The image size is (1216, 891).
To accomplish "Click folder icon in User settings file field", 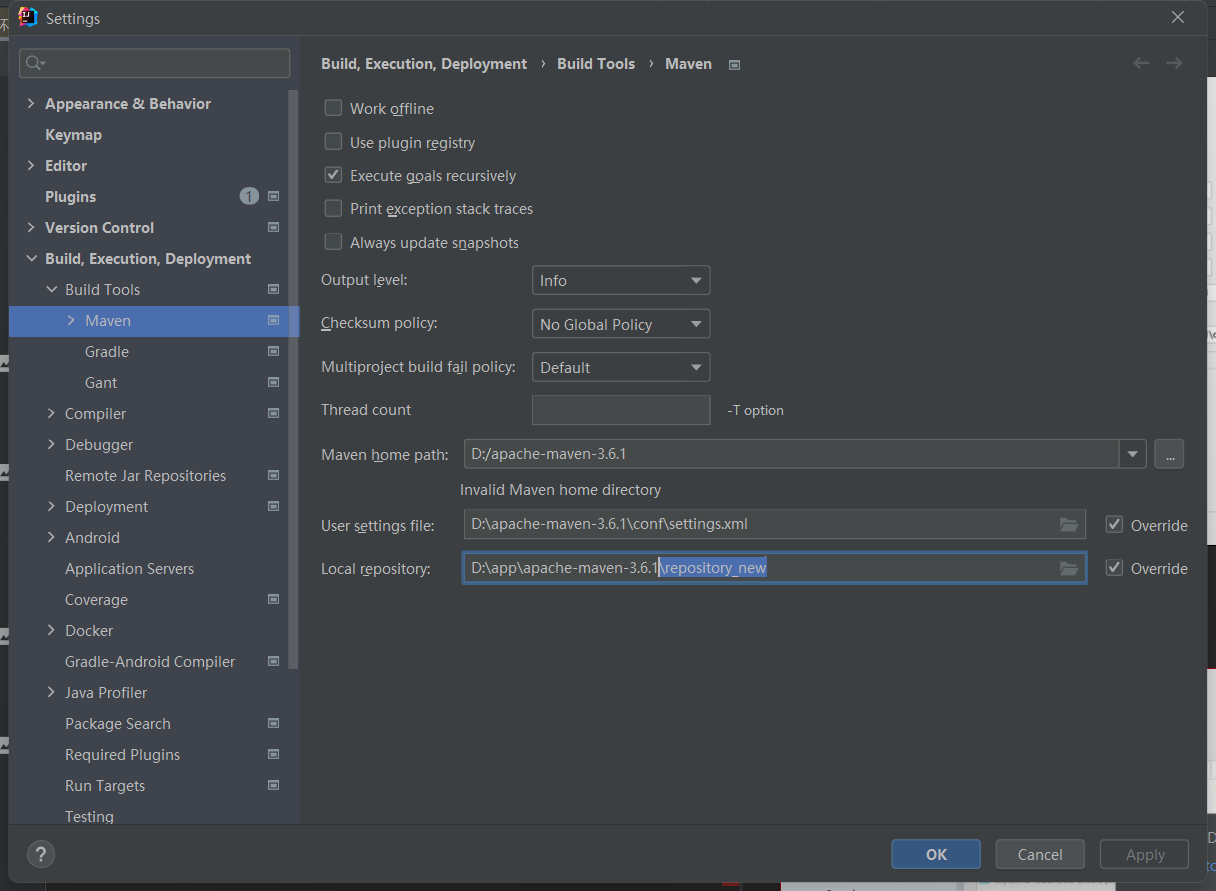I will (x=1069, y=525).
